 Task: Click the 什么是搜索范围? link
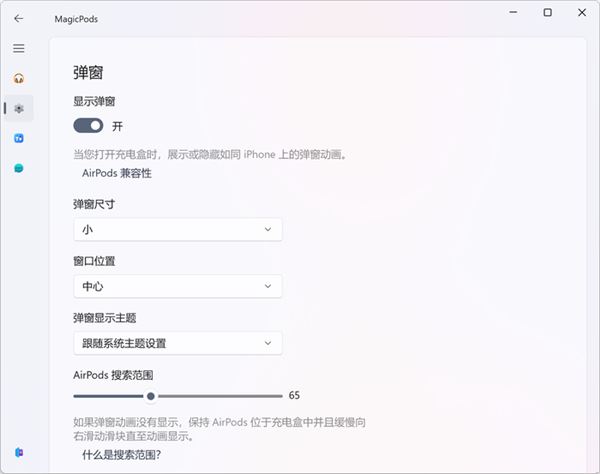pos(122,455)
